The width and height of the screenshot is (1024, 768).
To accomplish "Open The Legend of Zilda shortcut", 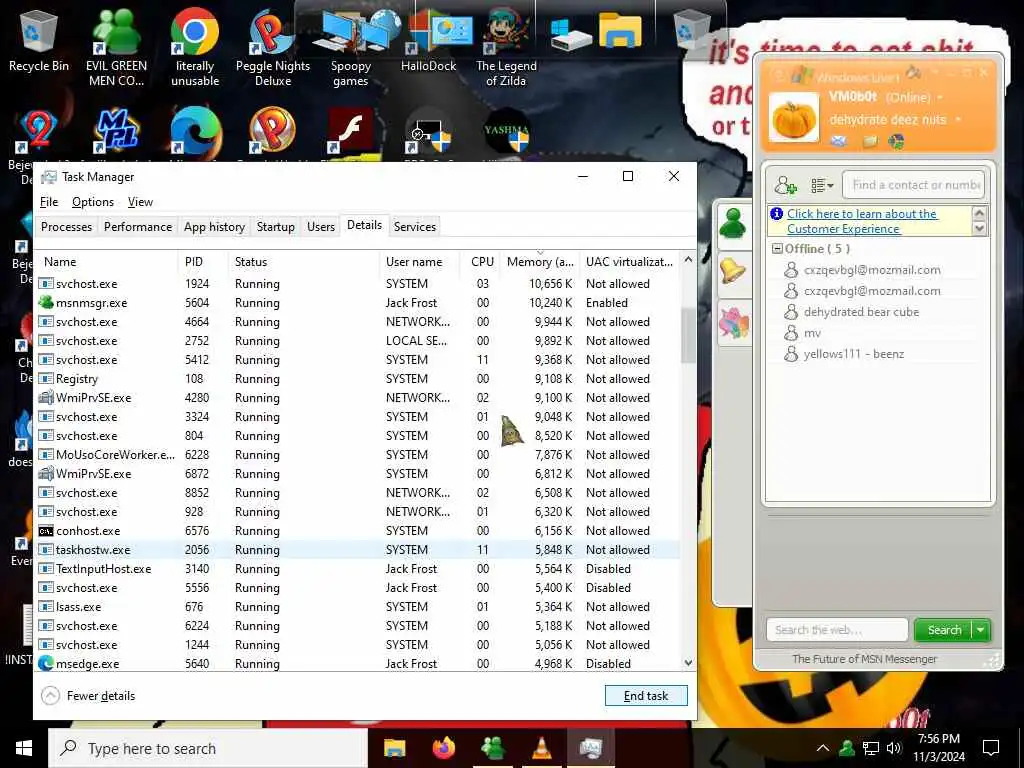I will coord(506,47).
